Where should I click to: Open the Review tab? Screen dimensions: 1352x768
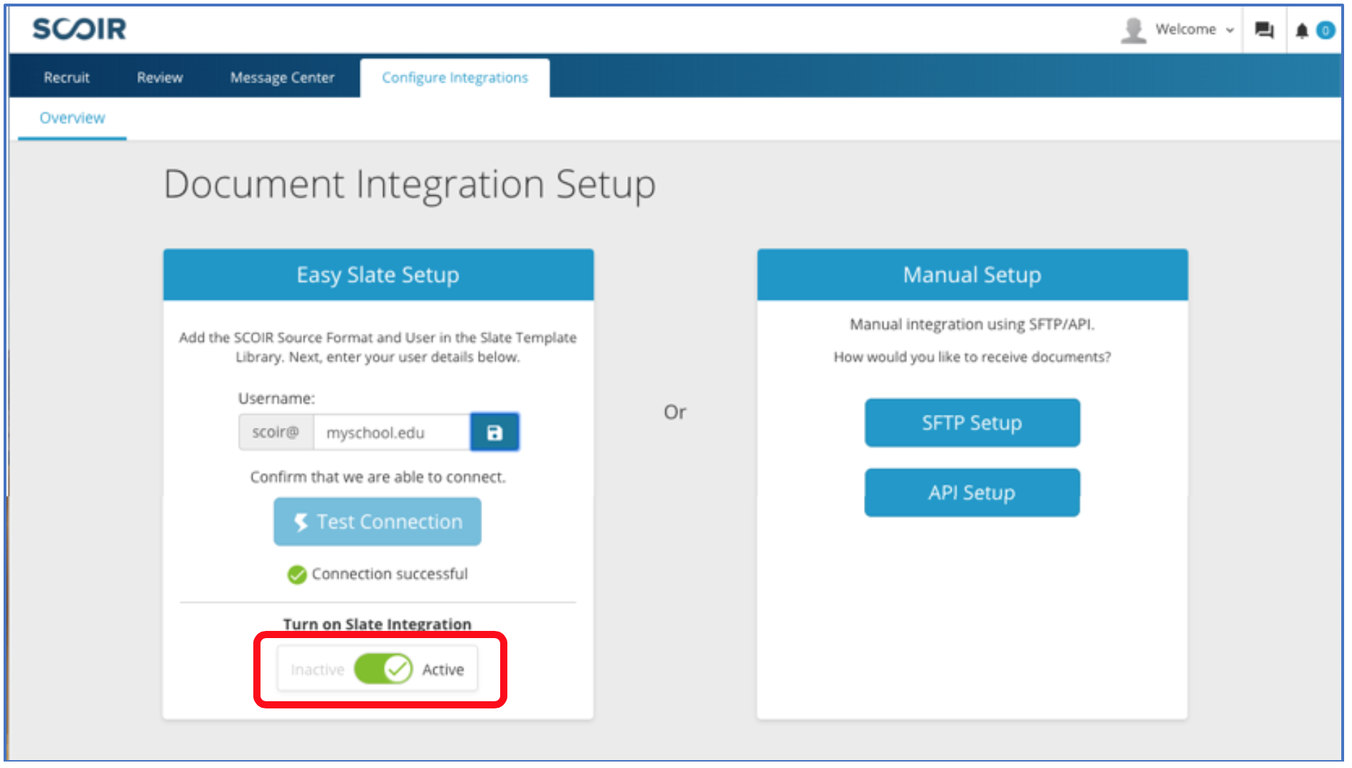[x=160, y=77]
